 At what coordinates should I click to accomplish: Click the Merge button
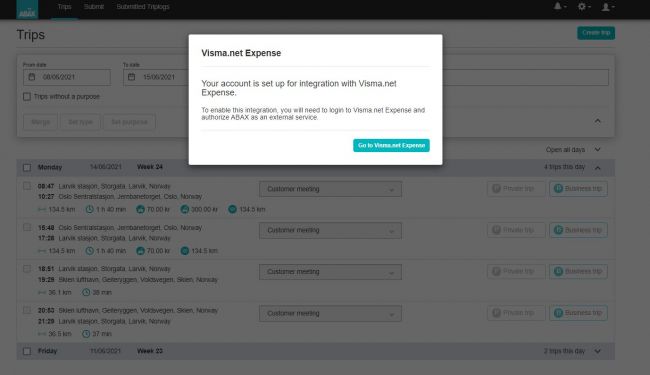[40, 122]
